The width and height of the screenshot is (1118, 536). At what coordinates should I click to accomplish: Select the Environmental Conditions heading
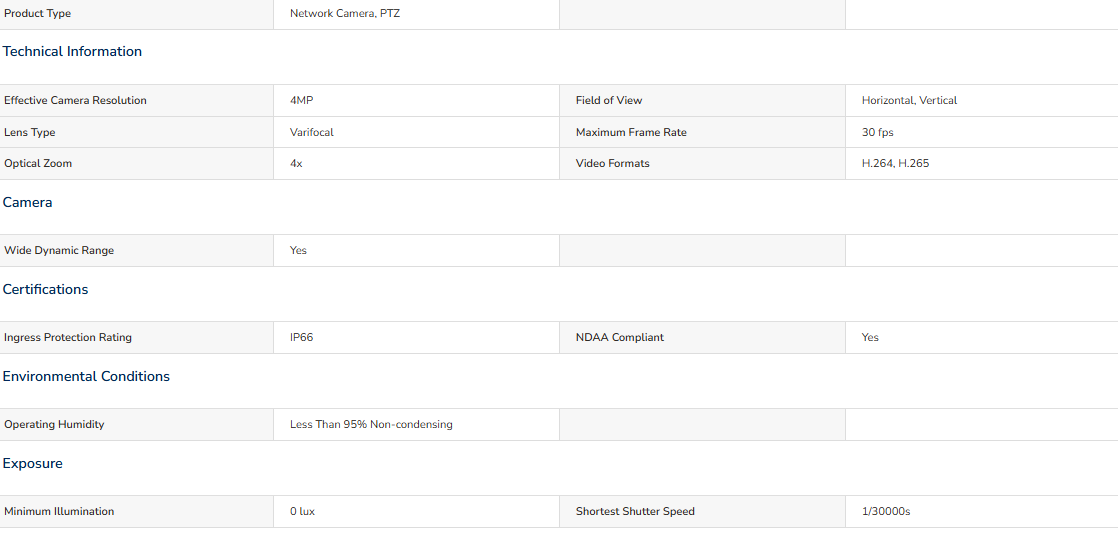click(x=86, y=376)
